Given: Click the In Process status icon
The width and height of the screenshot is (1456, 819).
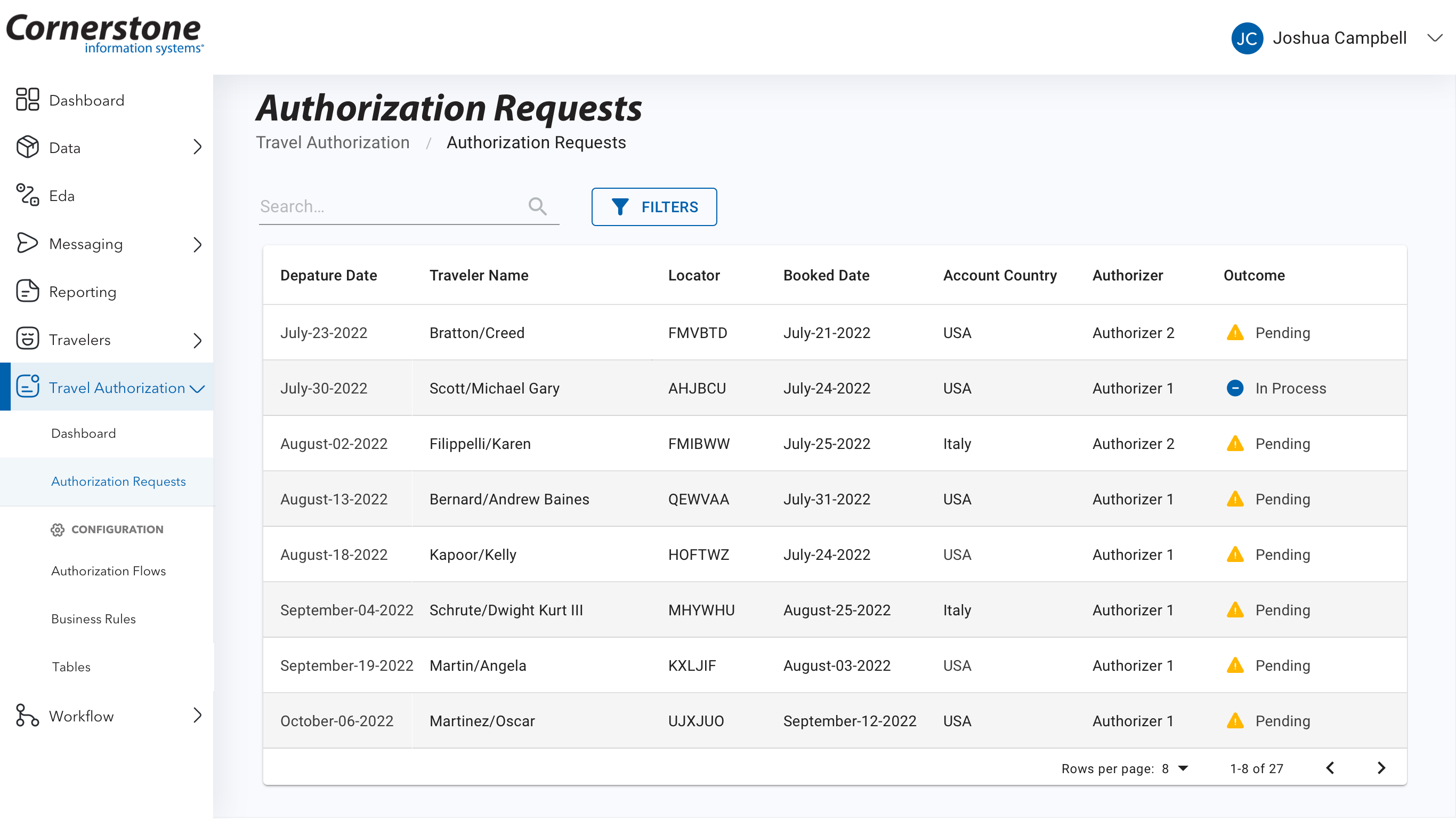Looking at the screenshot, I should 1234,388.
